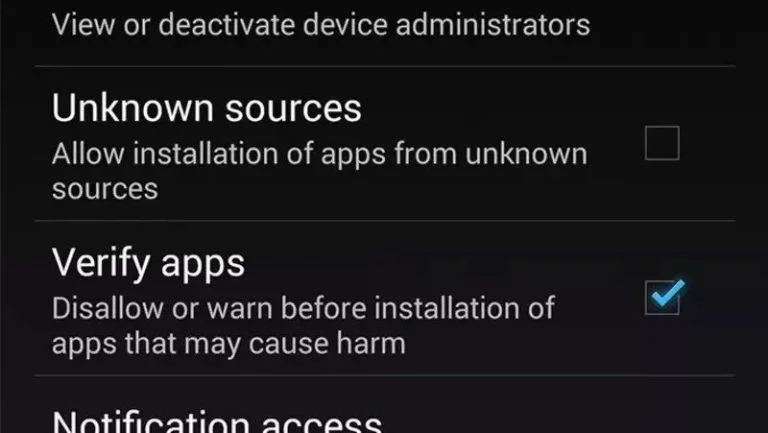Click the word "access" in Notification access
Screen dimensions: 768x433
[x=321, y=423]
